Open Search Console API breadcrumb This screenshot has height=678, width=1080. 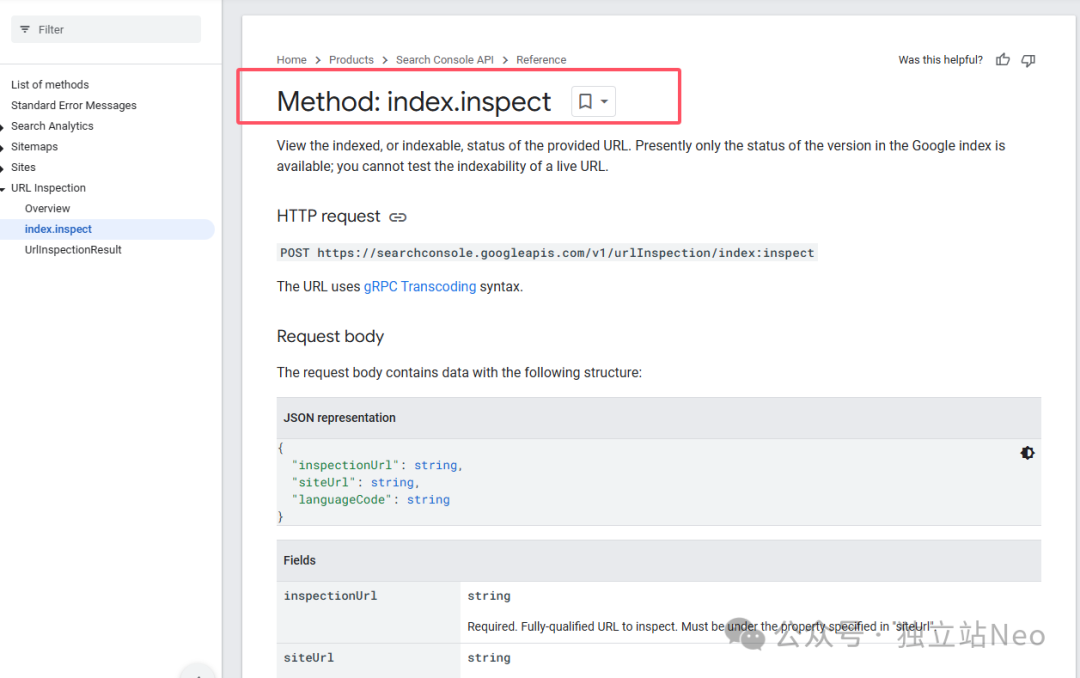tap(444, 60)
